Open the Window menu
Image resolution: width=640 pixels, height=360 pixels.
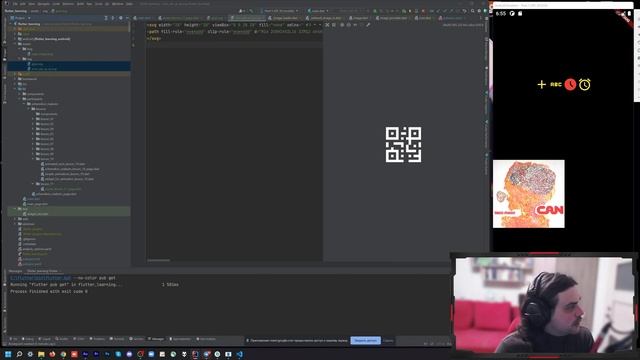pos(118,4)
